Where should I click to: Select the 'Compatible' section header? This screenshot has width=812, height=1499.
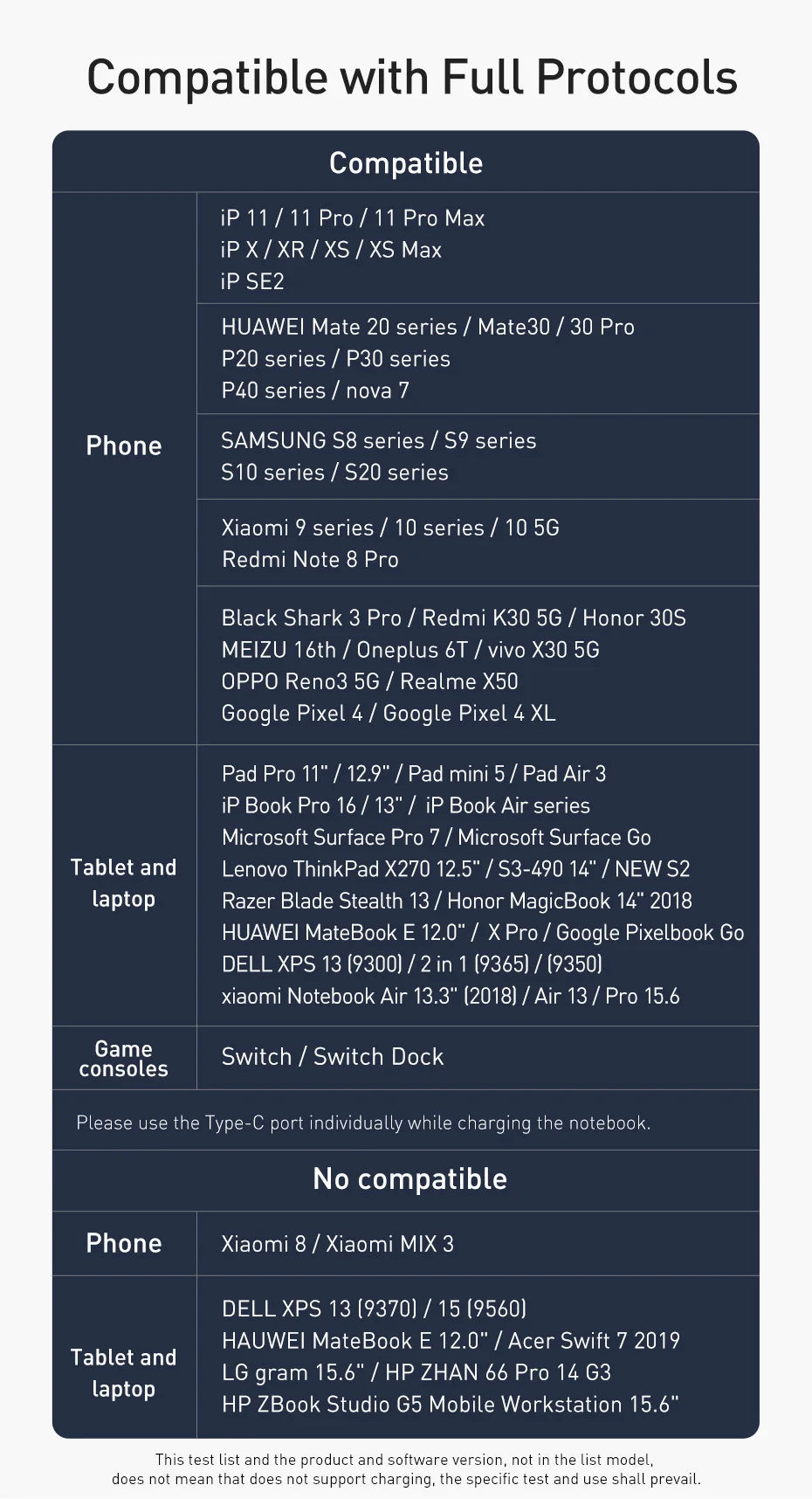tap(406, 163)
